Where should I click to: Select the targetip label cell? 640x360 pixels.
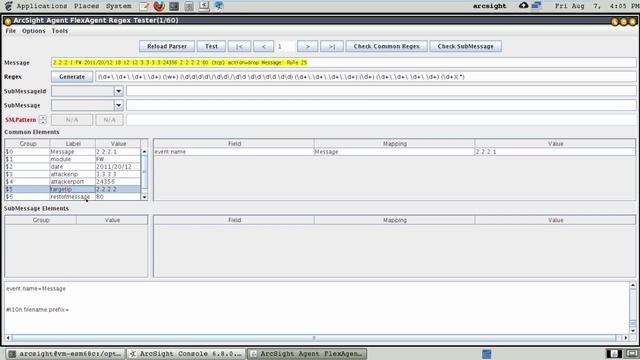click(73, 189)
